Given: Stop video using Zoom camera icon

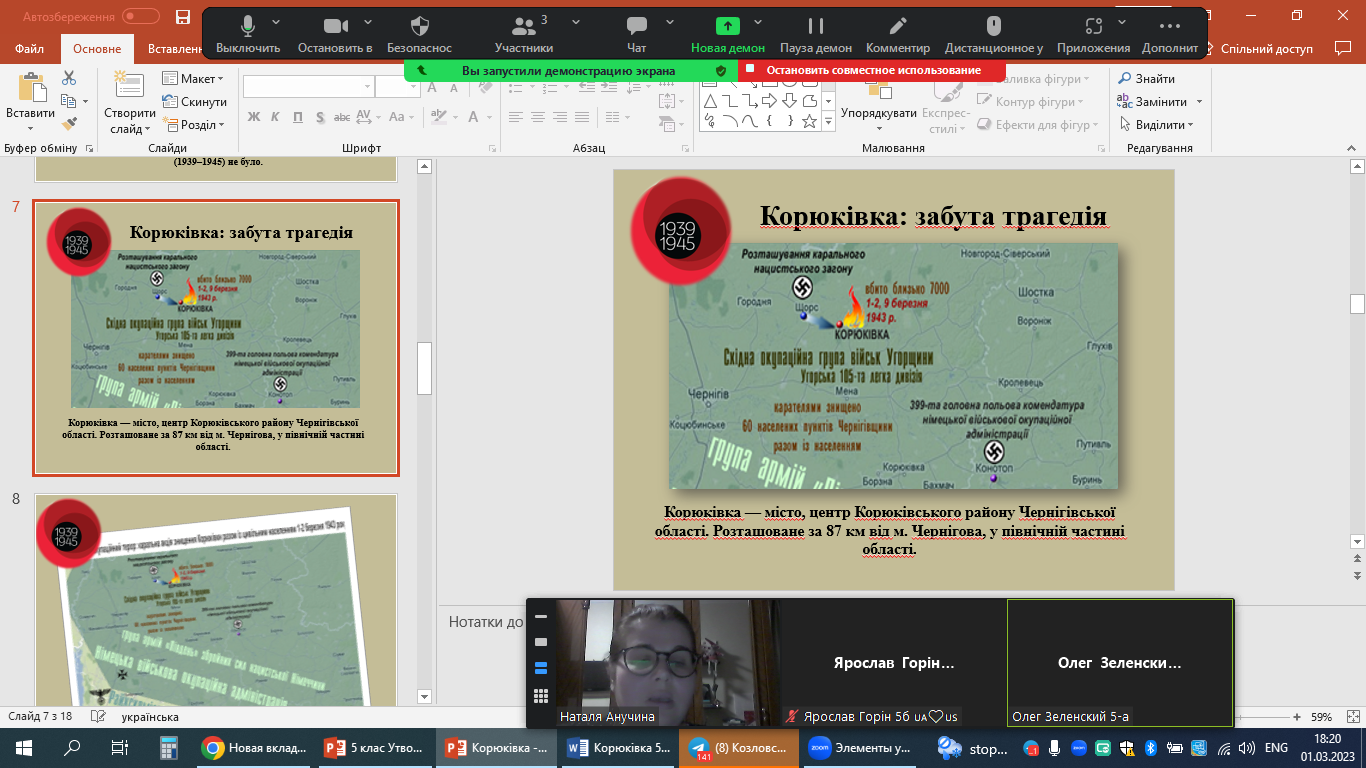Looking at the screenshot, I should click(x=335, y=27).
